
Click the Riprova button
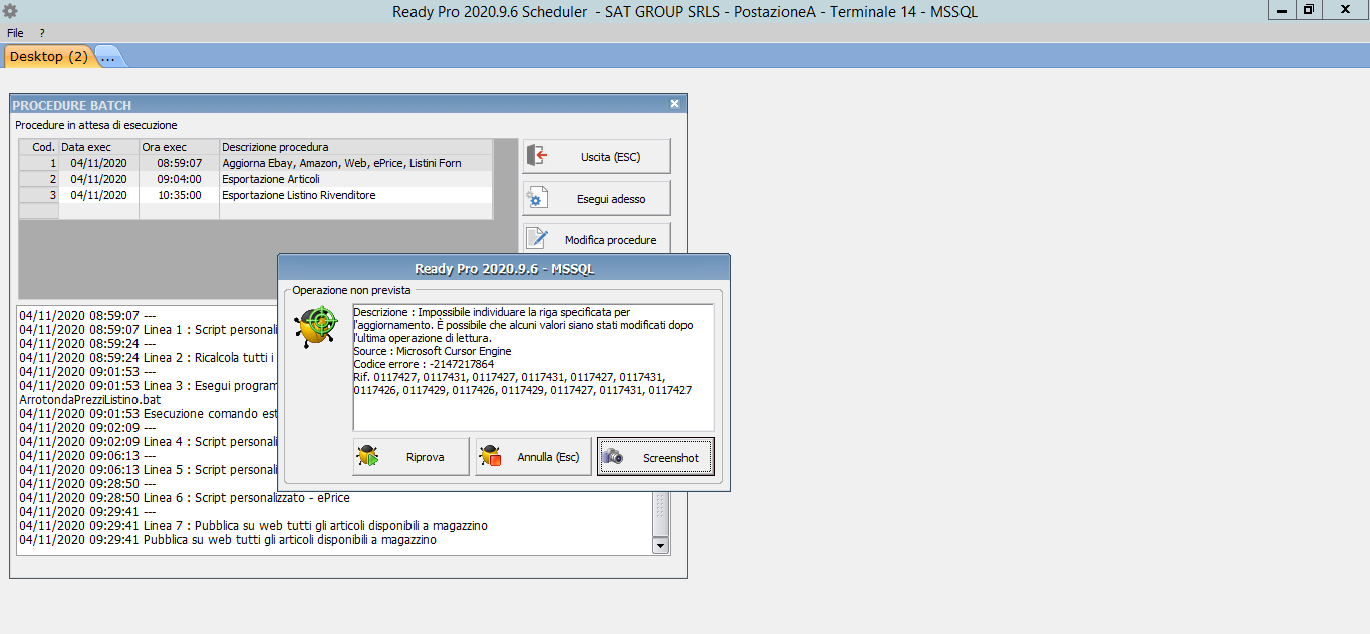point(411,457)
